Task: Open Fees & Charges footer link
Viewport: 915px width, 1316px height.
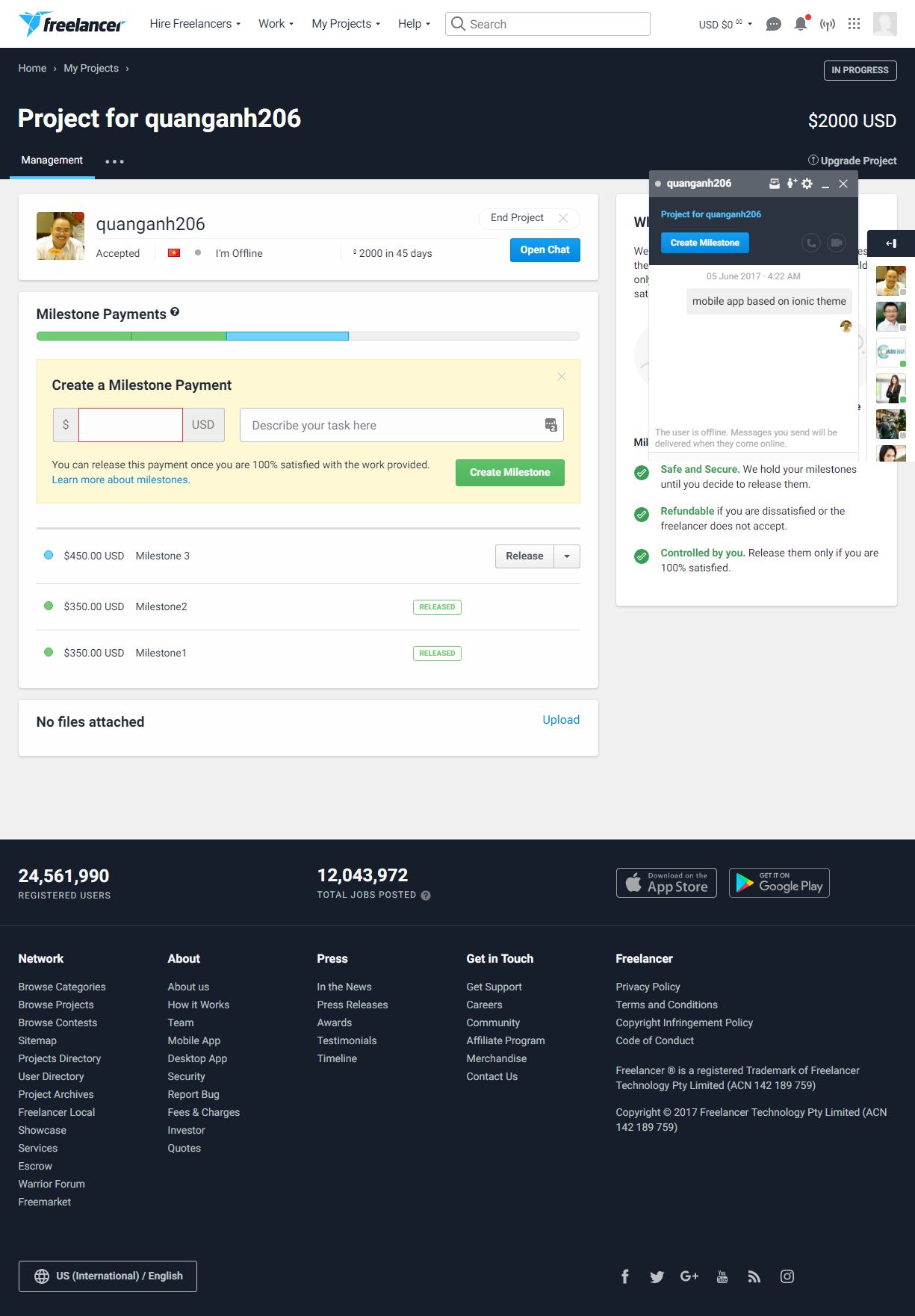Action: [204, 1112]
